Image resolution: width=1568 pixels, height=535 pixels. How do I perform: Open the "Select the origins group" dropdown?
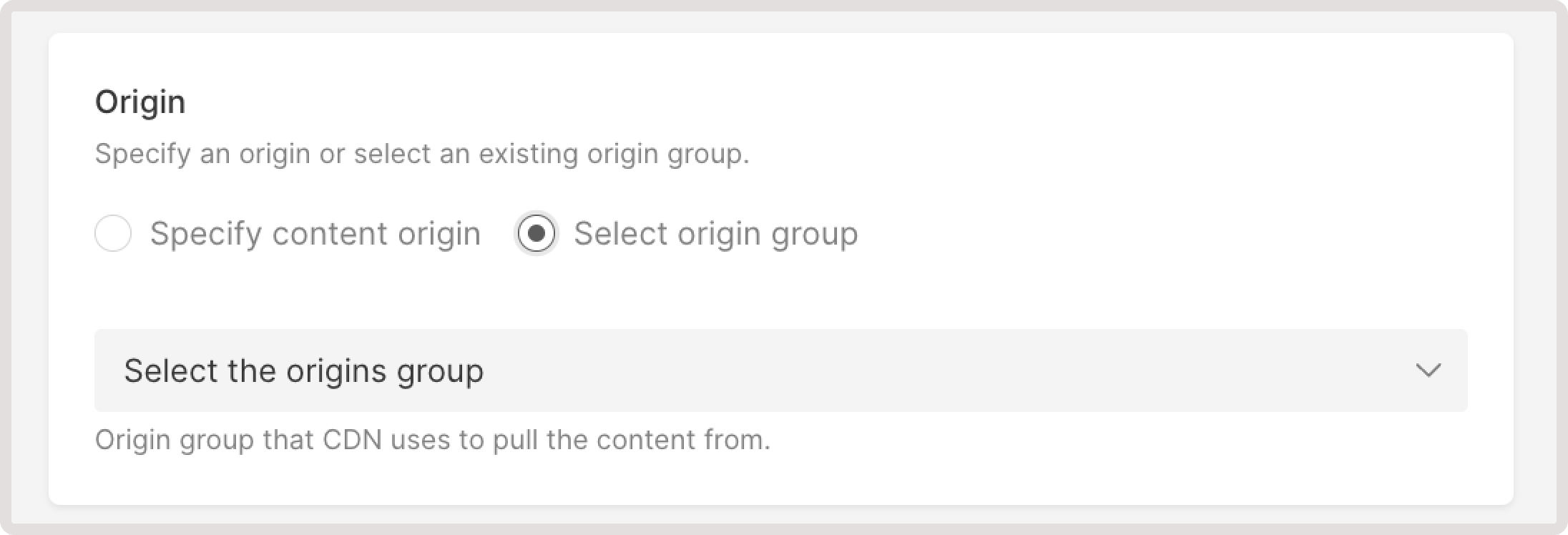[x=780, y=370]
